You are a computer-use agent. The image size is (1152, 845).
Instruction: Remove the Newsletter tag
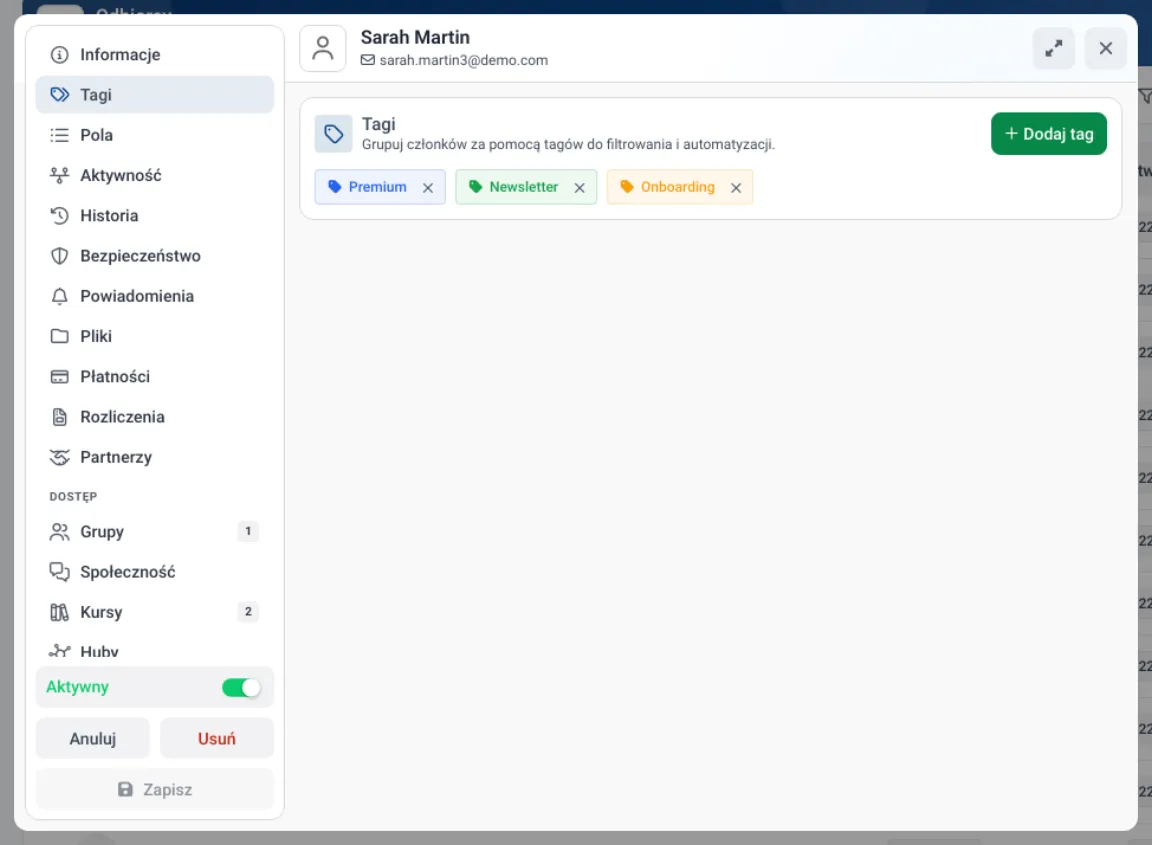tap(580, 187)
